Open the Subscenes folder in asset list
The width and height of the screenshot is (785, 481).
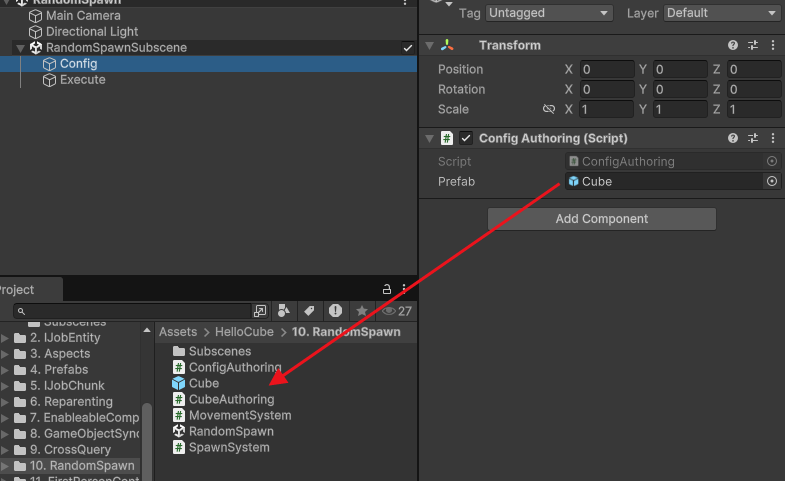[220, 351]
